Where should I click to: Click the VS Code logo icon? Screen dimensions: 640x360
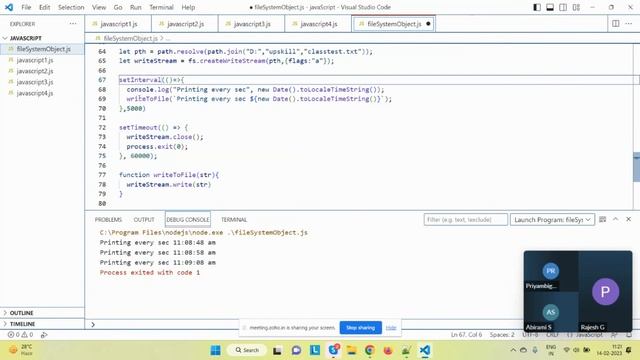click(x=9, y=7)
